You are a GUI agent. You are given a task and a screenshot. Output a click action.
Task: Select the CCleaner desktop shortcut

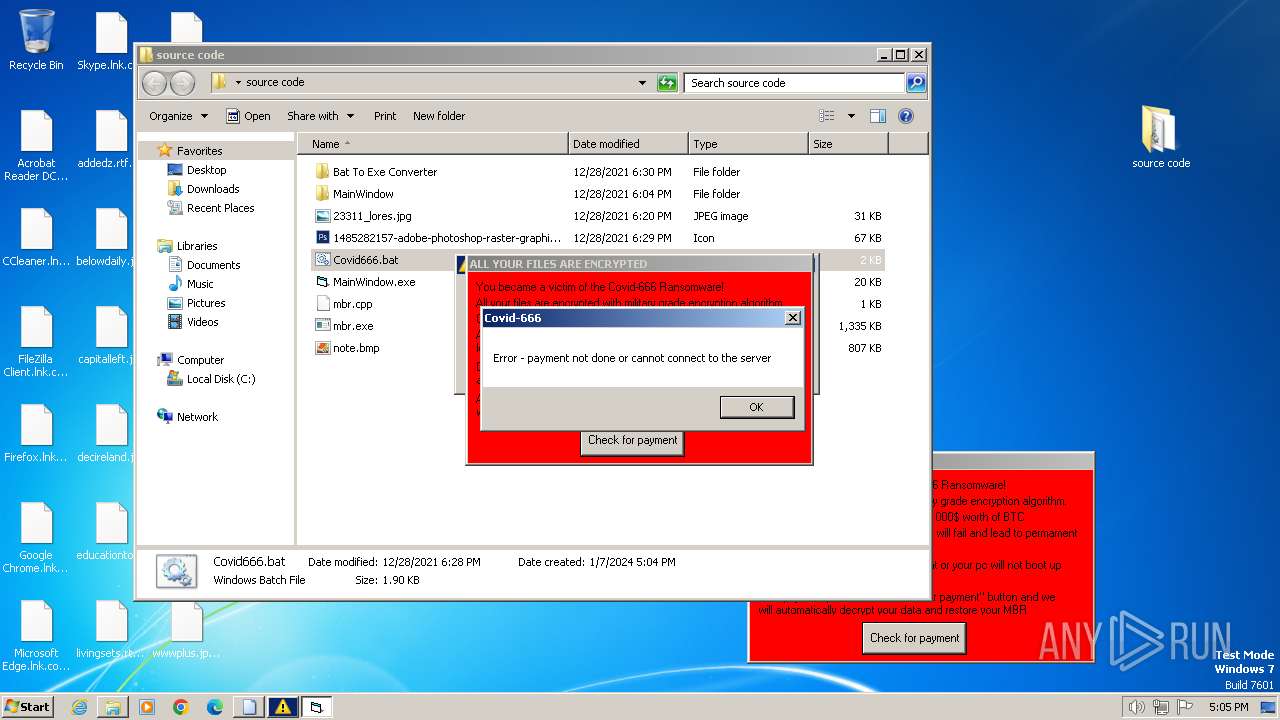tap(36, 238)
